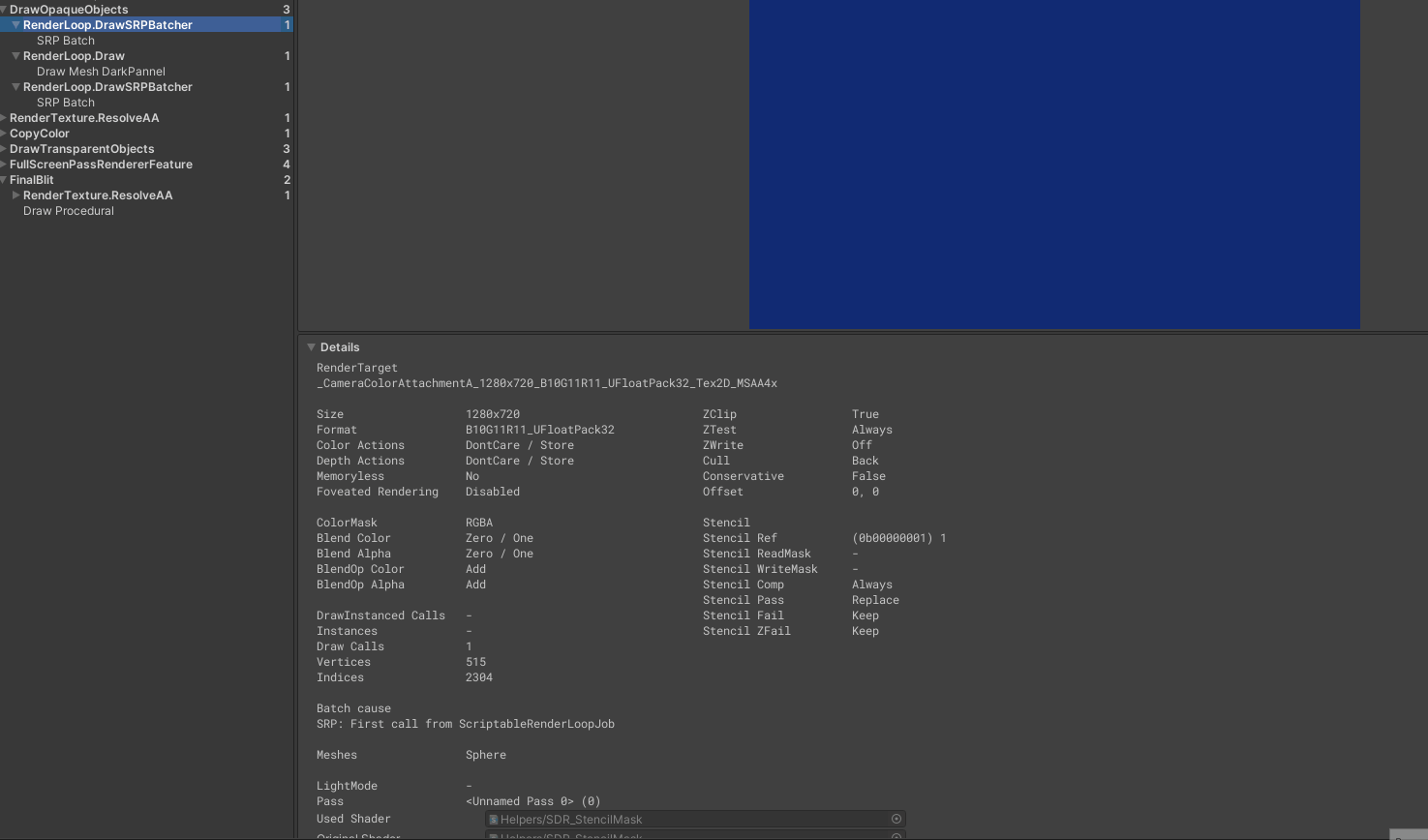
Task: Select the FinalBlit row label
Action: click(32, 180)
